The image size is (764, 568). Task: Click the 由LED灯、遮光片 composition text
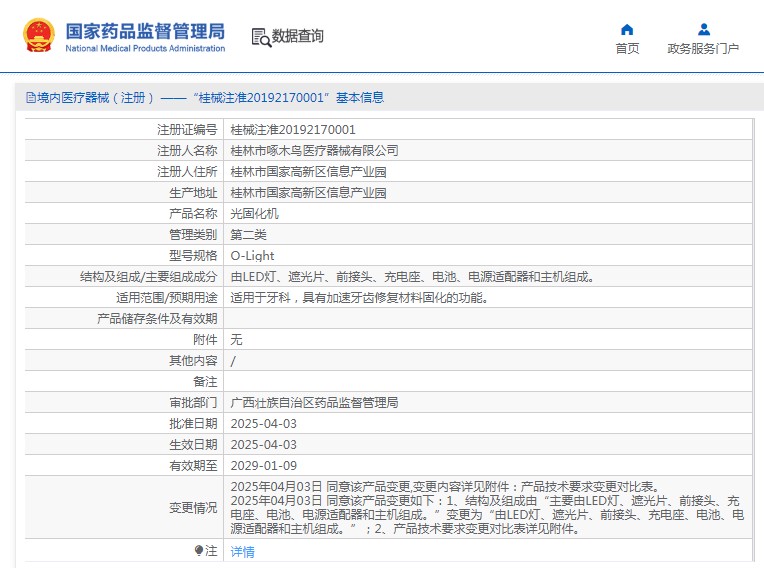click(413, 277)
